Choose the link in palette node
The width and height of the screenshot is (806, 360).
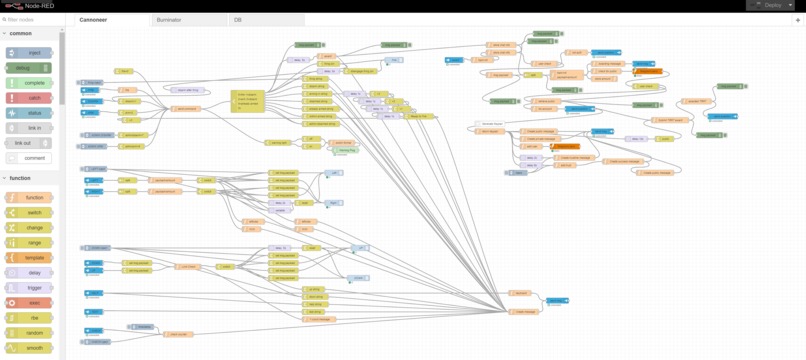pyautogui.click(x=29, y=128)
